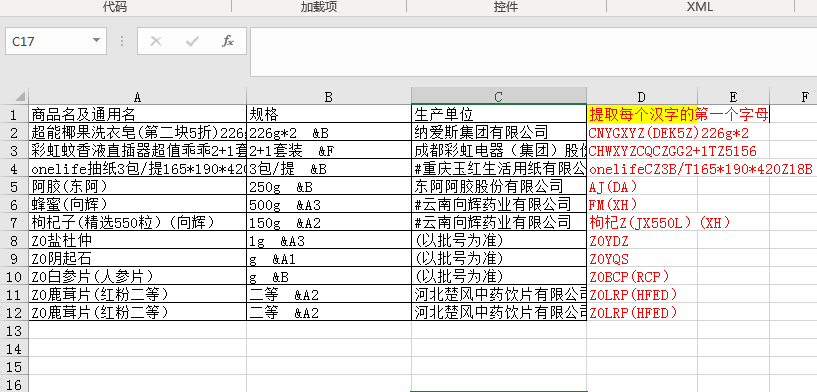Click the 加载项 ribbon group label
This screenshot has width=817, height=392.
[x=319, y=6]
